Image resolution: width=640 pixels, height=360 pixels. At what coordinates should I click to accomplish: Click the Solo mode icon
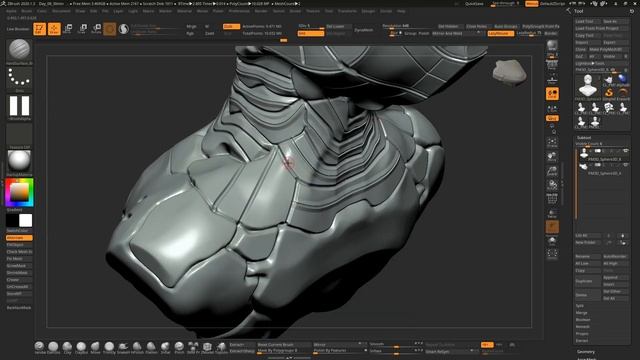(x=552, y=240)
